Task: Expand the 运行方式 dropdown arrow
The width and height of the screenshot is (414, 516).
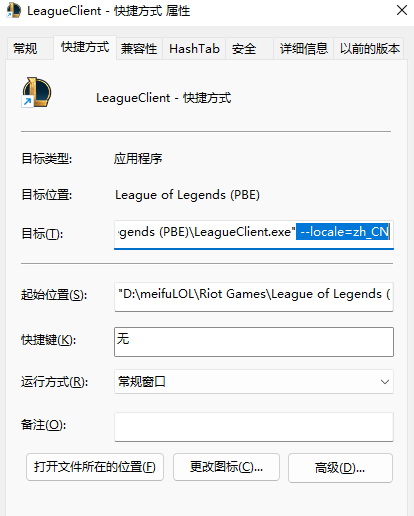Action: pyautogui.click(x=385, y=382)
